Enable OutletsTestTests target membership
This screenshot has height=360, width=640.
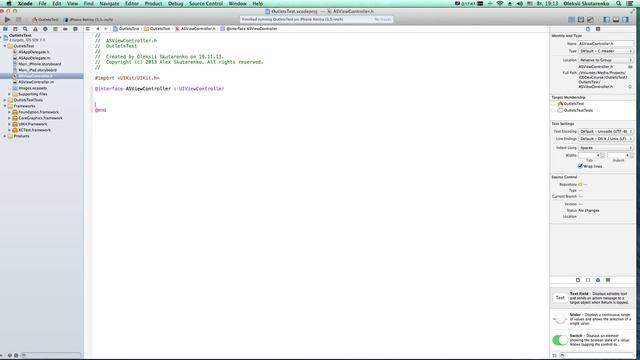(554, 110)
